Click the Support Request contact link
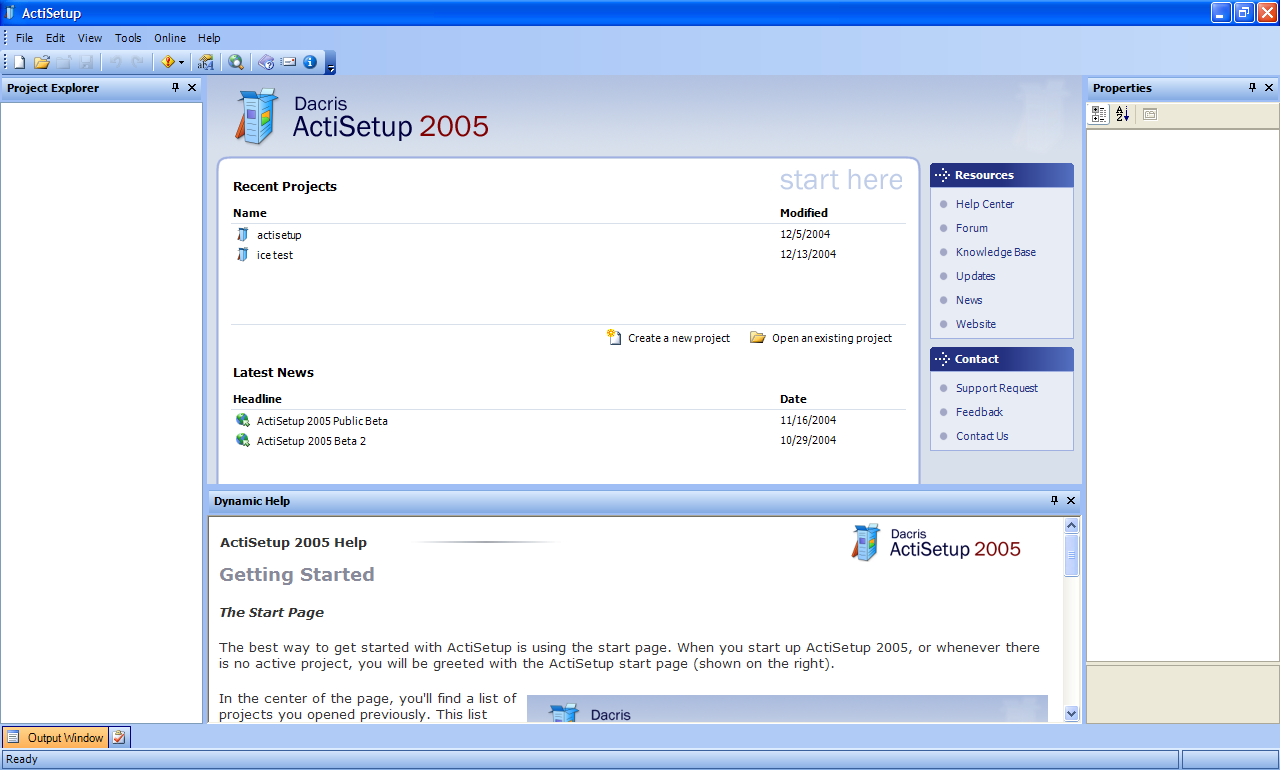Image resolution: width=1280 pixels, height=770 pixels. click(997, 388)
